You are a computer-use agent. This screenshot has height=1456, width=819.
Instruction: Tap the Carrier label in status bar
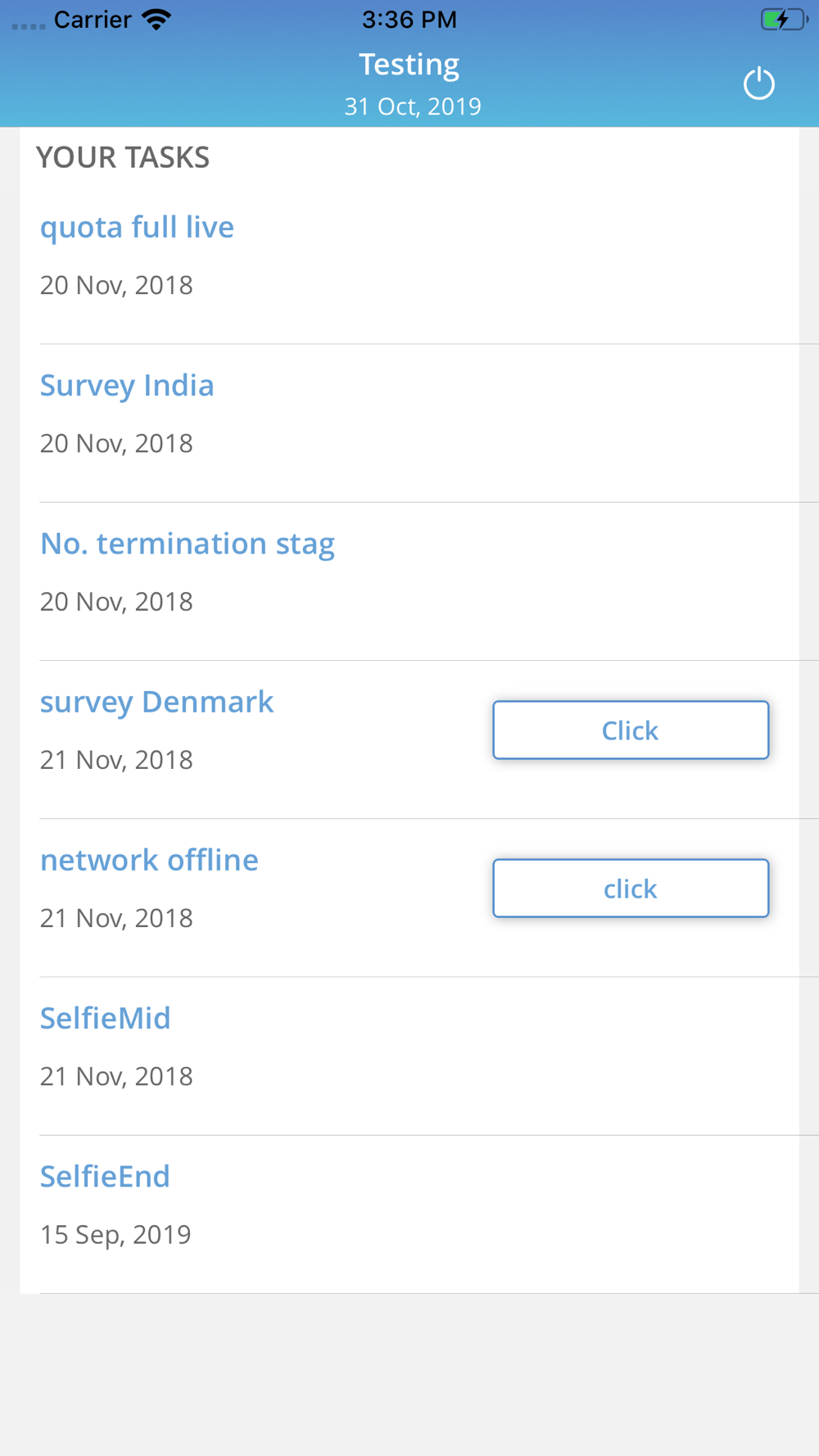pyautogui.click(x=93, y=20)
